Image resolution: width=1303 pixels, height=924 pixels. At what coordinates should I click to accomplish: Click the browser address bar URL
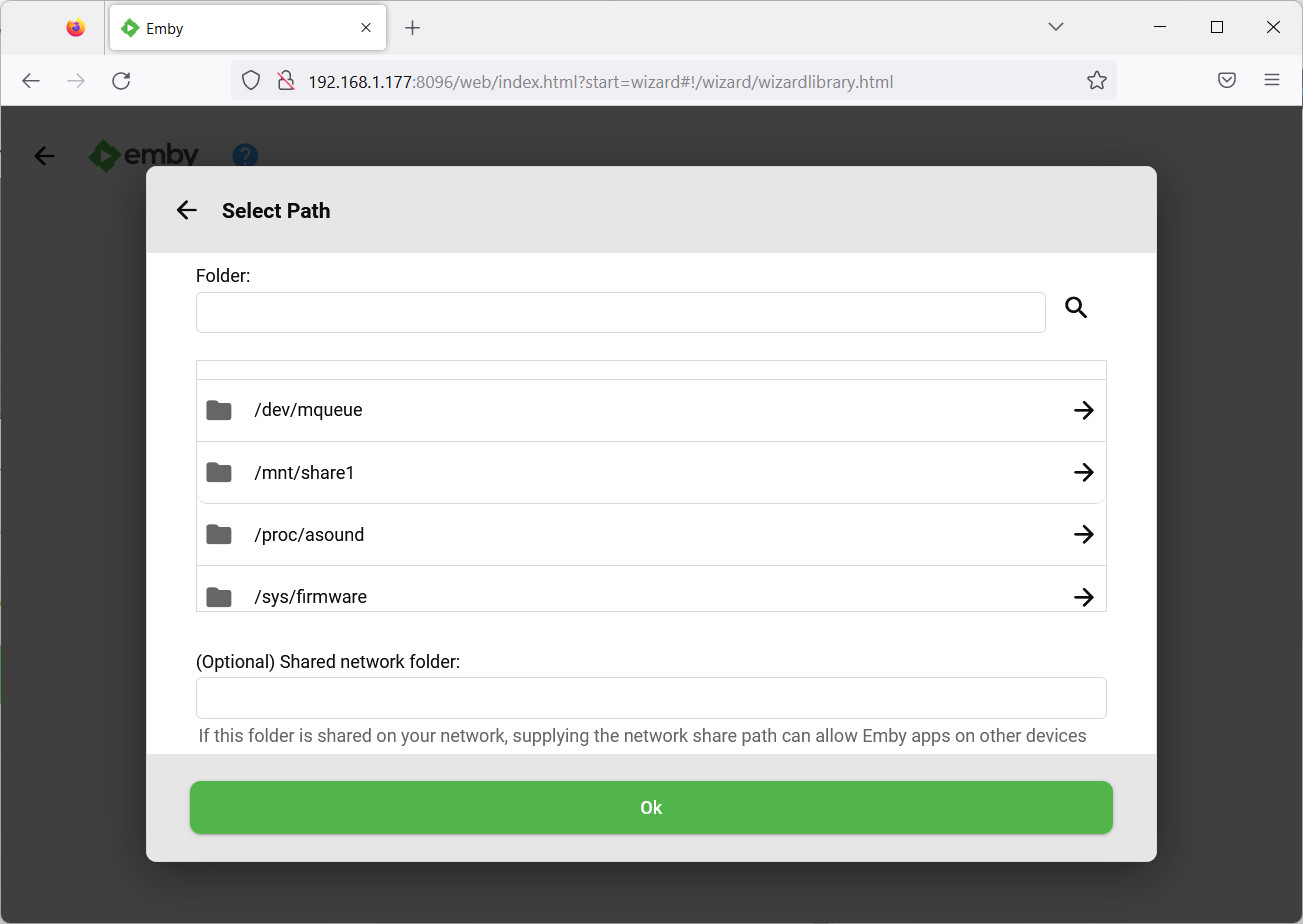point(600,82)
